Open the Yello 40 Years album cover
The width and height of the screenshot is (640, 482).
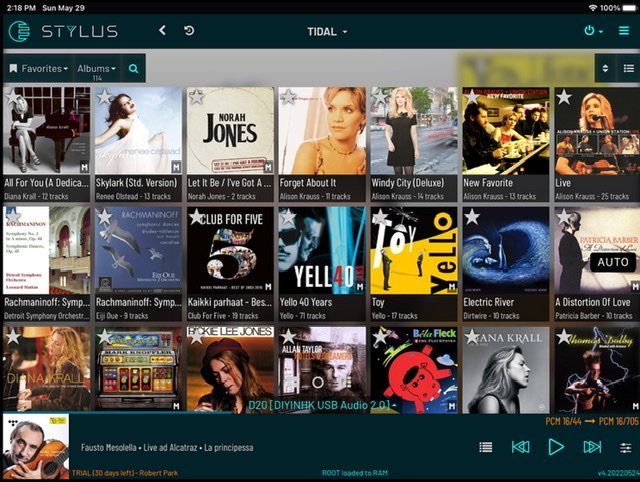322,250
